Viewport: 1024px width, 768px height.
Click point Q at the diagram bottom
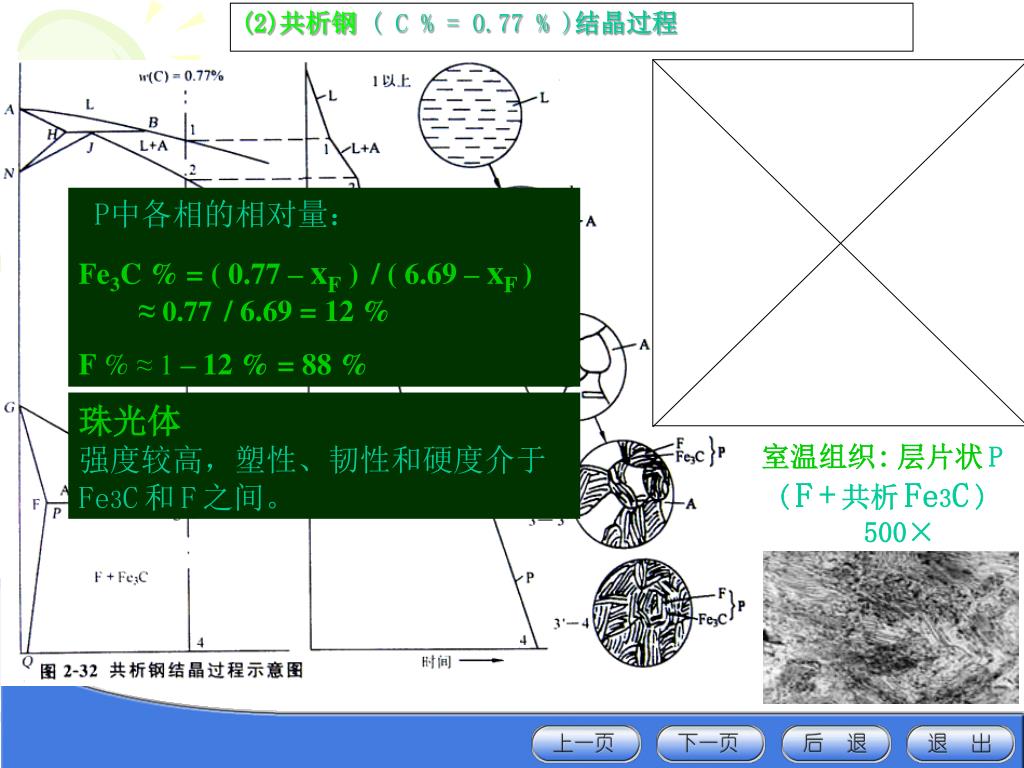27,661
